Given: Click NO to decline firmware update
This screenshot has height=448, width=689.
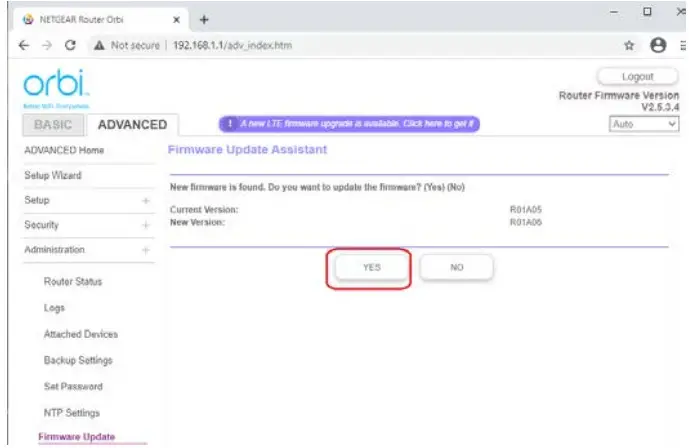Looking at the screenshot, I should click(x=457, y=267).
